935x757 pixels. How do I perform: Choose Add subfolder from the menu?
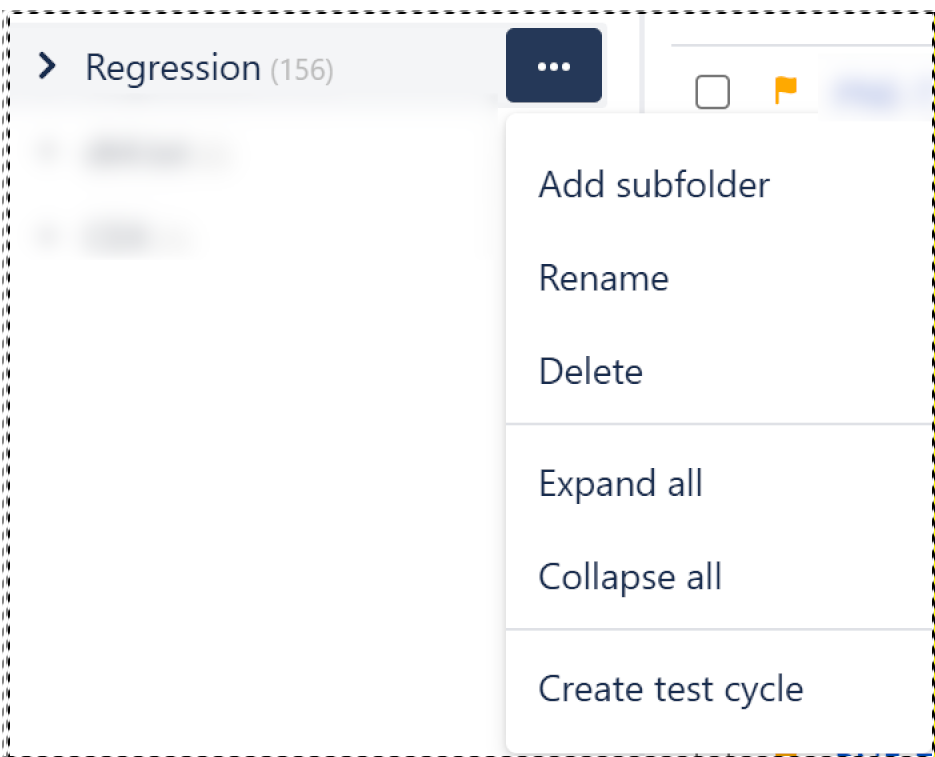pyautogui.click(x=654, y=184)
